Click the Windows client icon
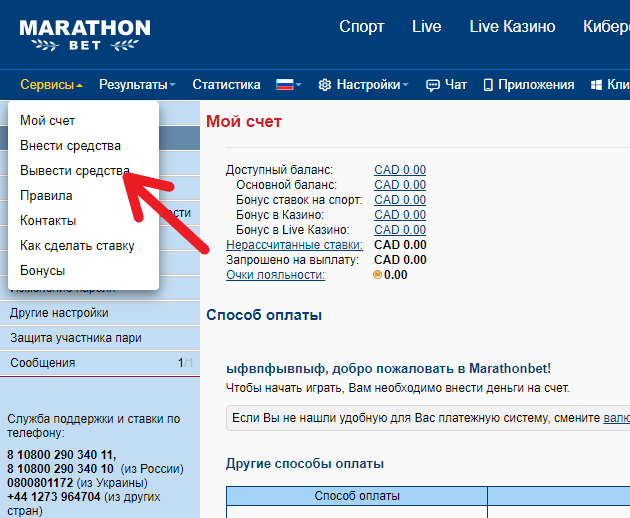 596,85
